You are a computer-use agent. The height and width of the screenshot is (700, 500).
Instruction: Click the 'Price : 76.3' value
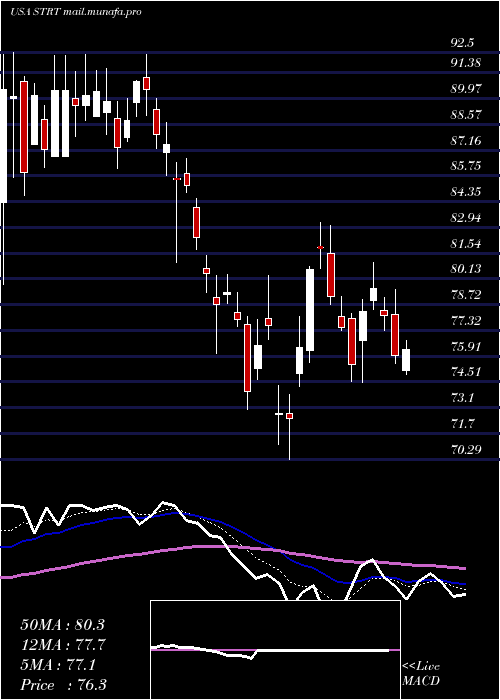[x=63, y=685]
